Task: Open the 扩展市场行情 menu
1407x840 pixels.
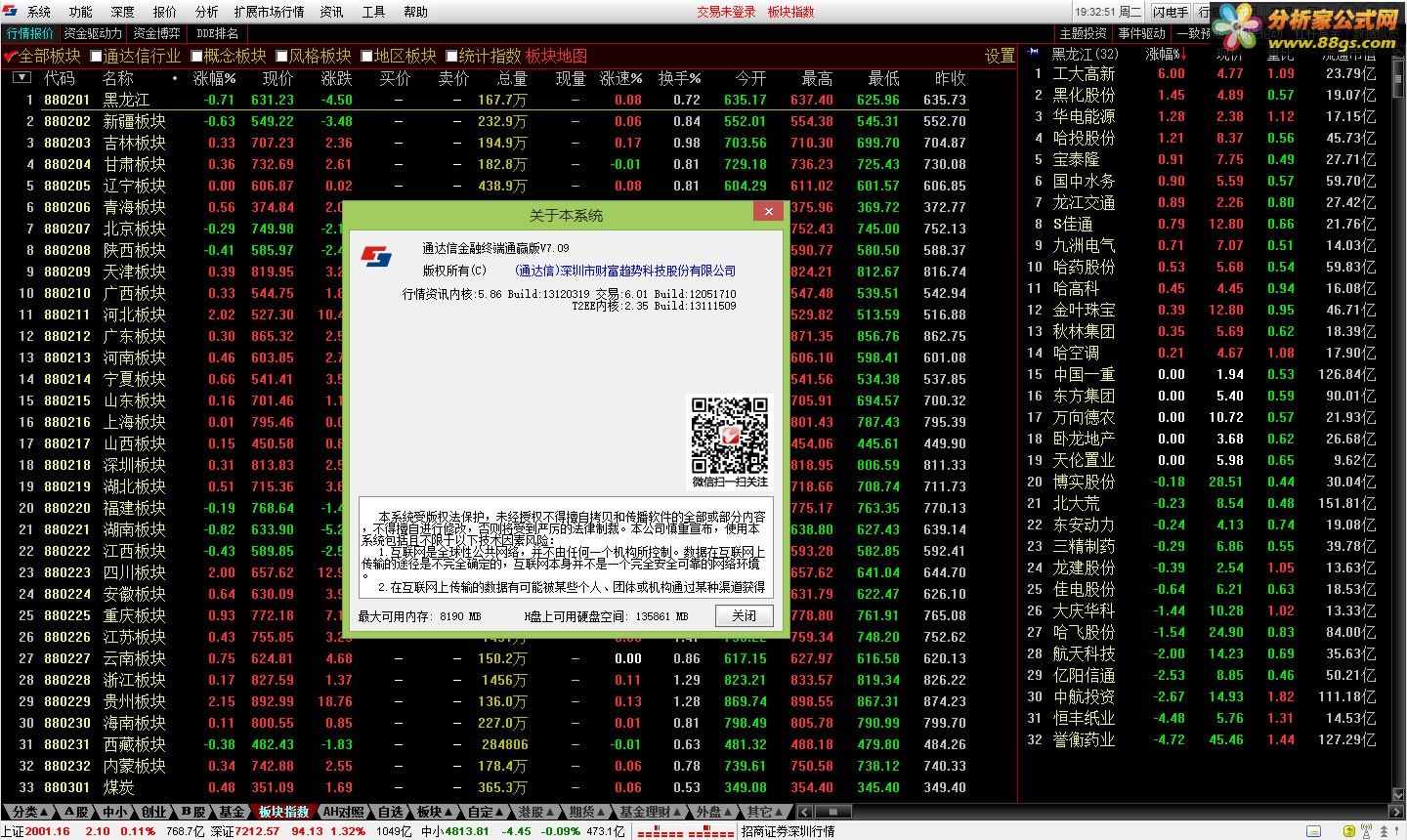Action: [x=270, y=12]
